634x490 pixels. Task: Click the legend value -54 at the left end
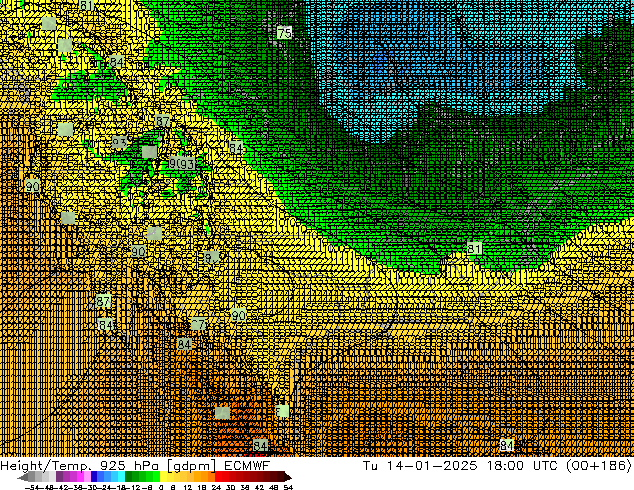(32, 487)
